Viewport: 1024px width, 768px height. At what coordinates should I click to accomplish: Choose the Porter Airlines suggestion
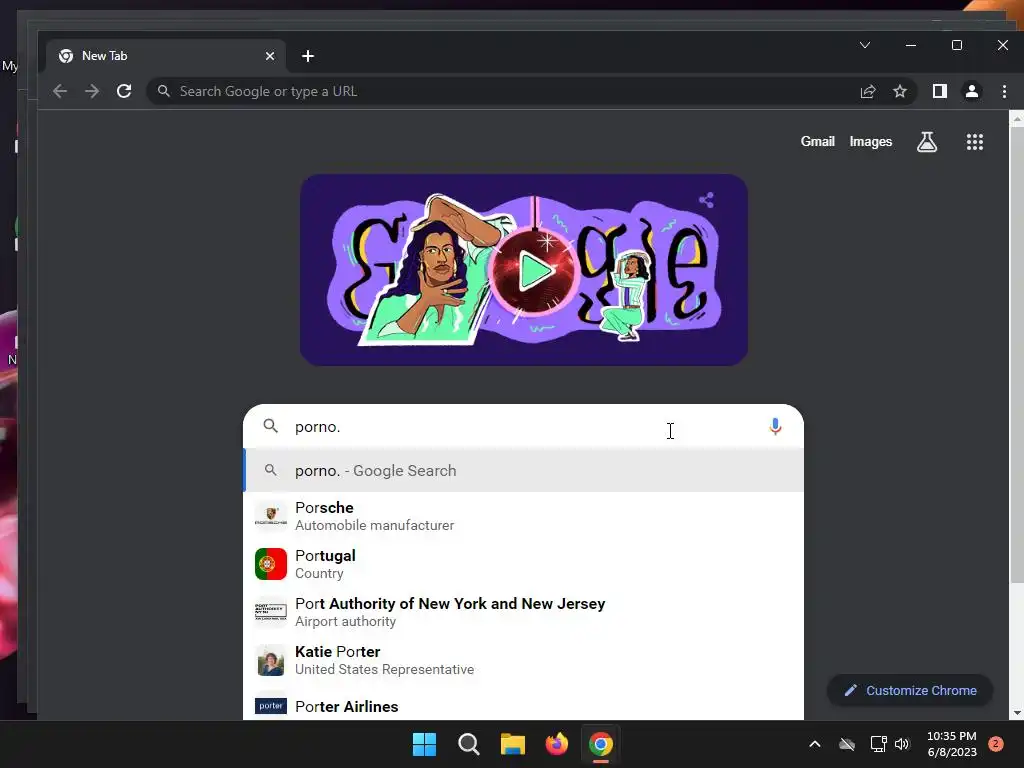pos(524,705)
